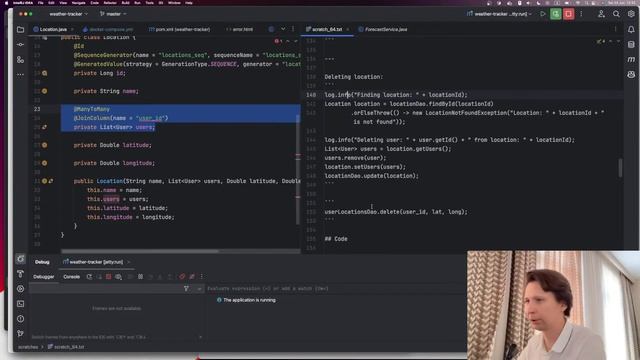
Task: Click scratch_64.txt breadcrumb in status bar
Action: coord(66,347)
